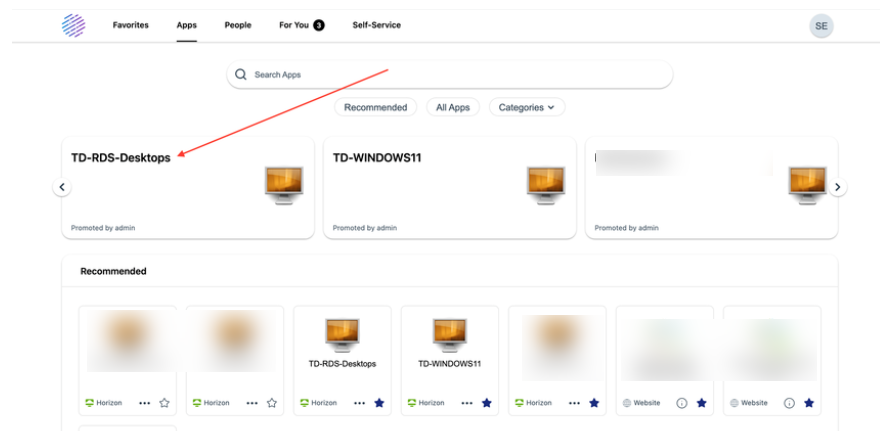Open the three-dot menu for recommended TD-WINDOWS11
This screenshot has width=880, height=431.
pos(467,403)
